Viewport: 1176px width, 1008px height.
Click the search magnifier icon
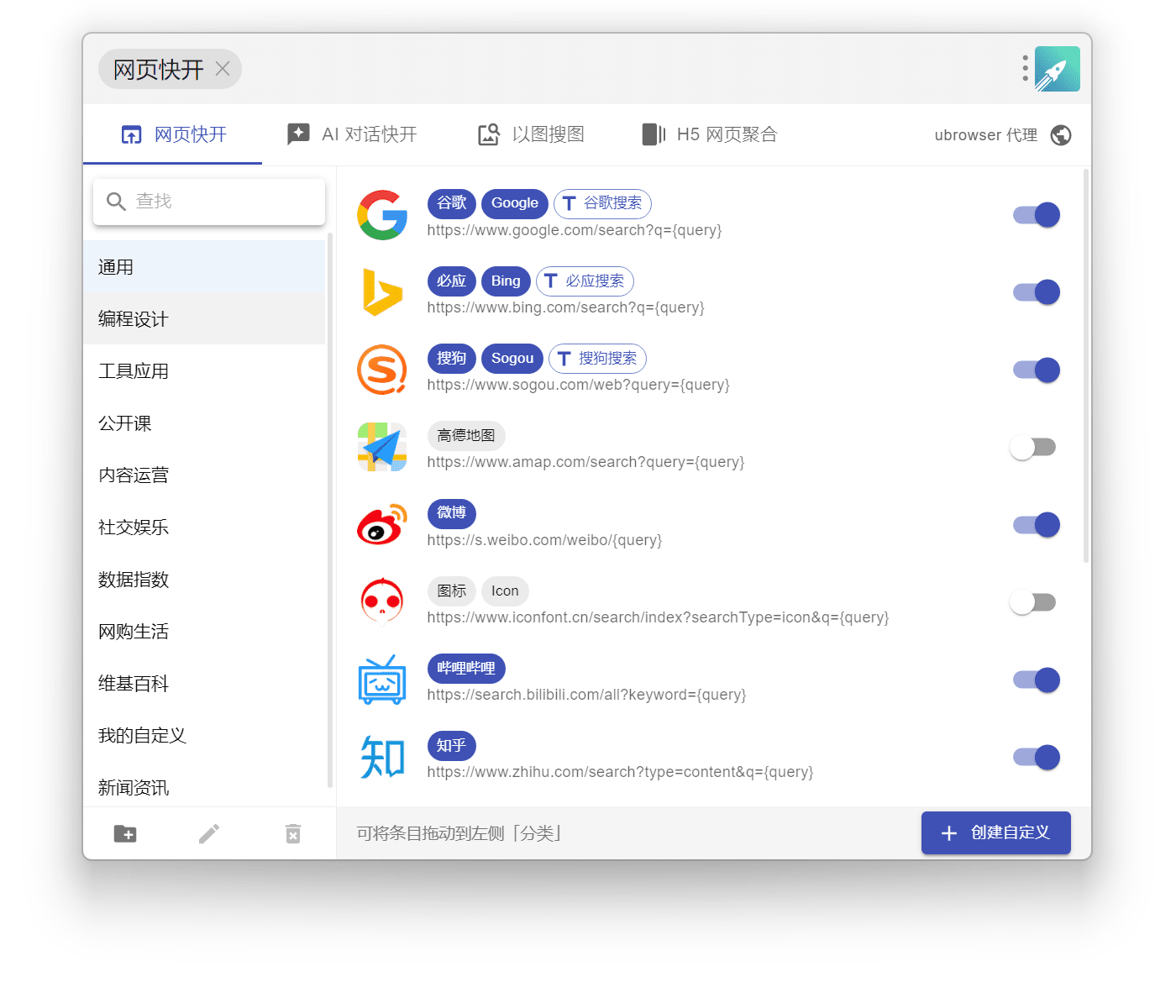116,202
